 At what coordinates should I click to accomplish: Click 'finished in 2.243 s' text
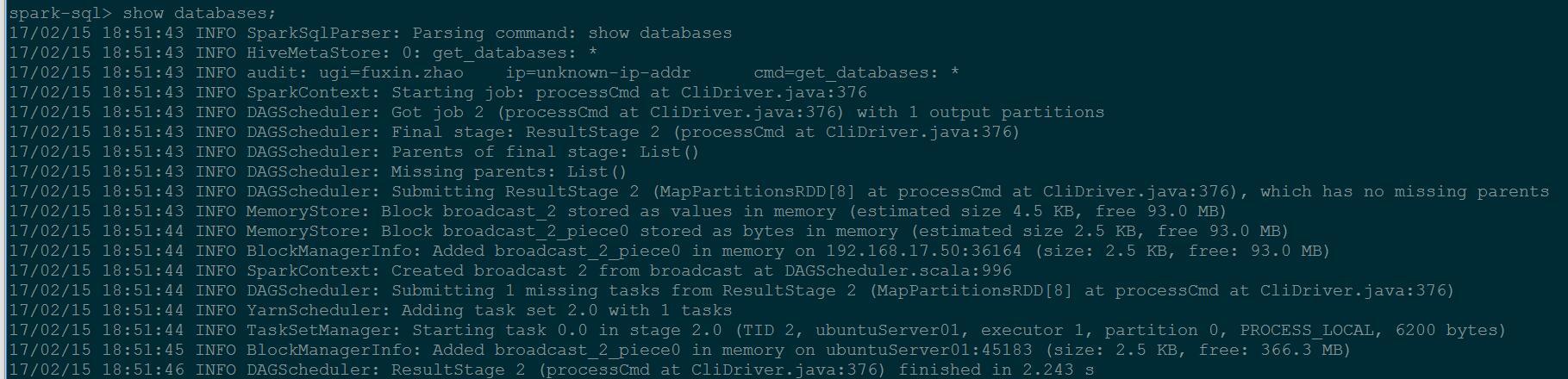click(996, 370)
